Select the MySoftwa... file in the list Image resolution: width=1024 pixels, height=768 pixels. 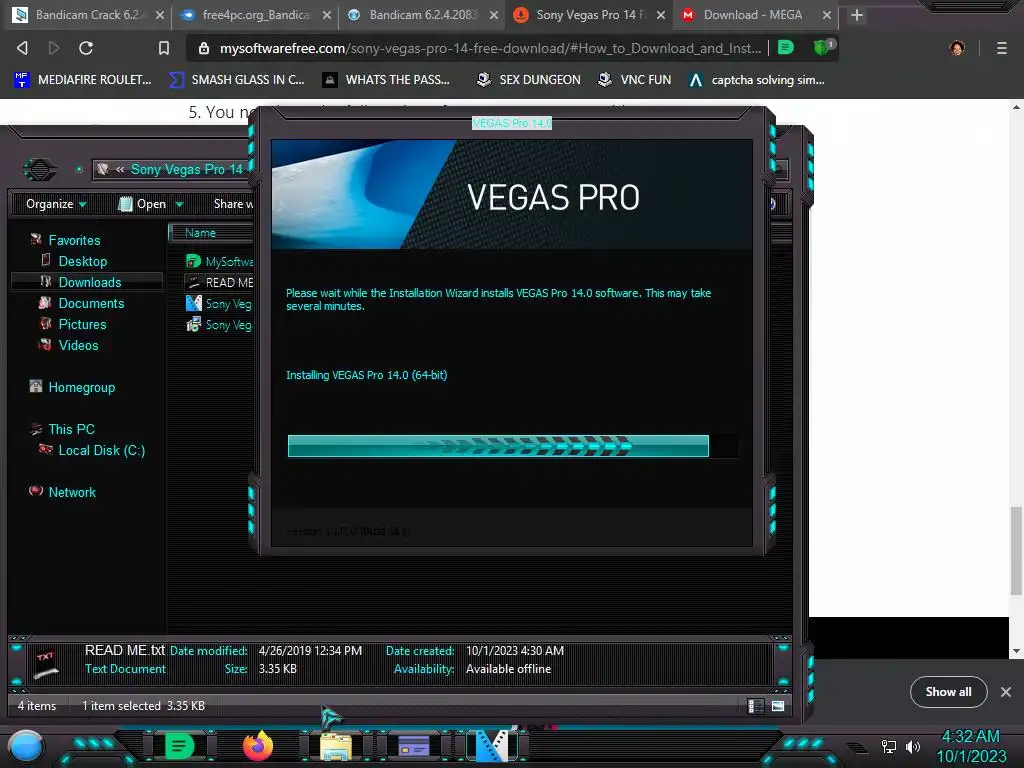click(x=219, y=261)
